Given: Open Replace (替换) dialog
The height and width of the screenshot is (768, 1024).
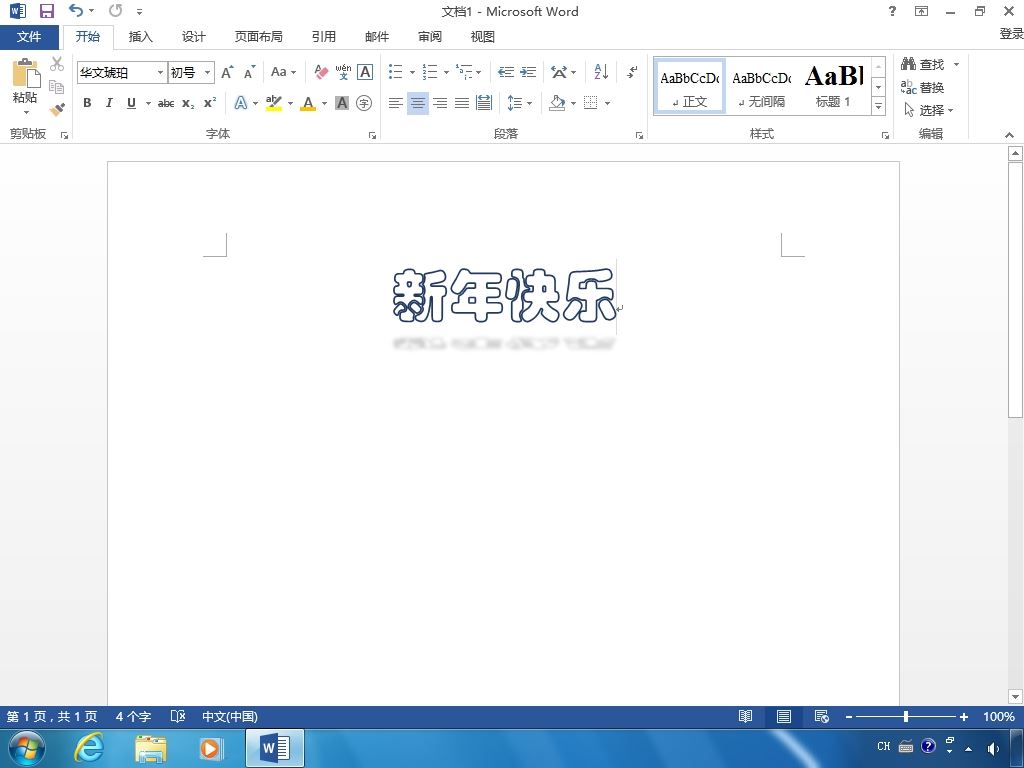Looking at the screenshot, I should [x=923, y=87].
